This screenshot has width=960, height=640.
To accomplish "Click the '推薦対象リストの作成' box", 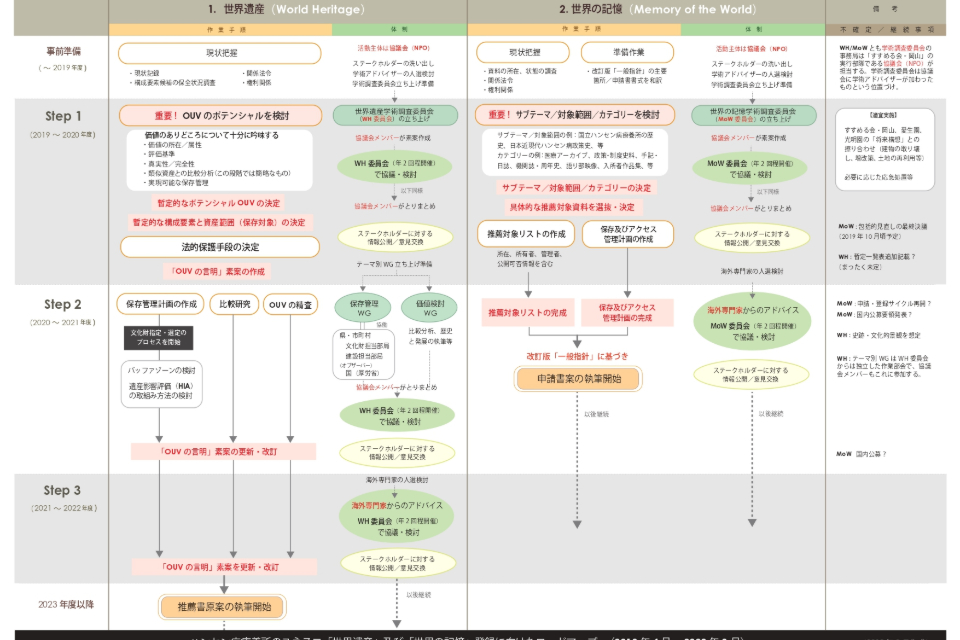I will (526, 234).
